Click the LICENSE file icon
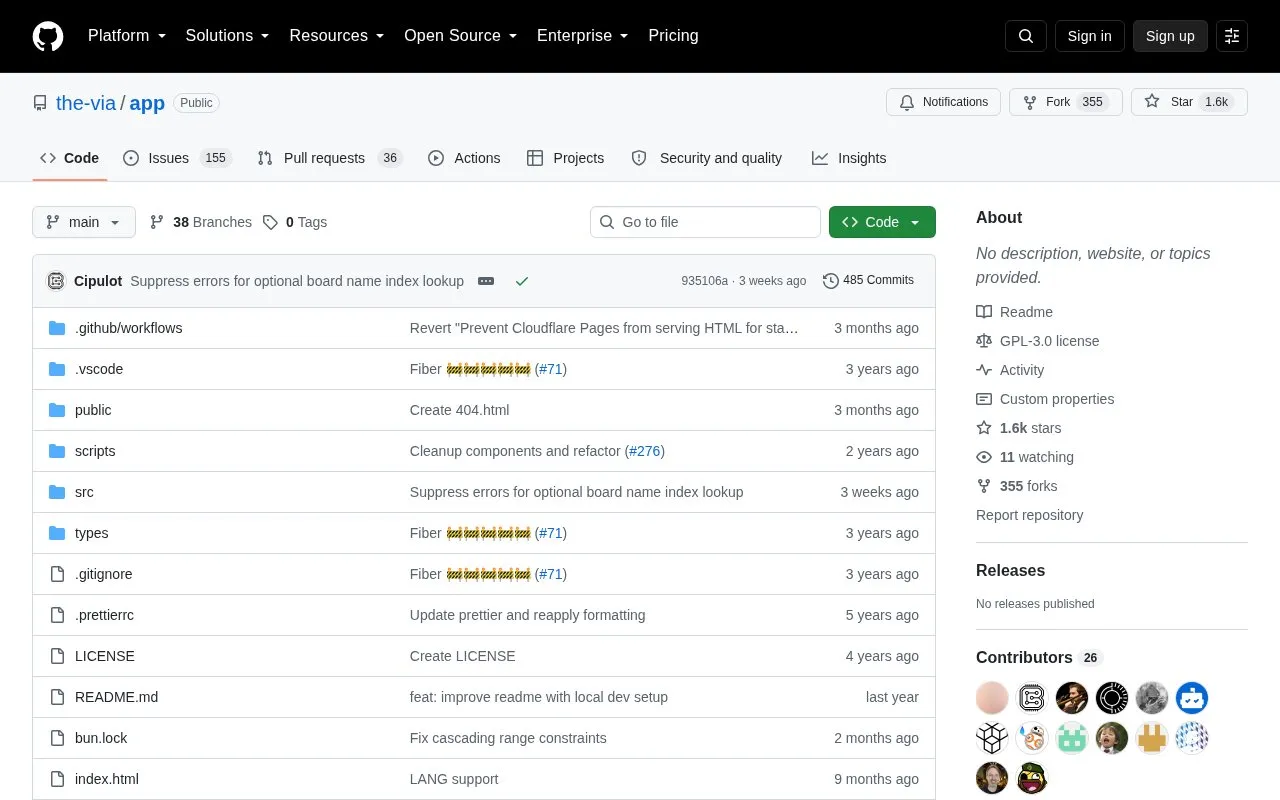The width and height of the screenshot is (1280, 800). coord(57,656)
